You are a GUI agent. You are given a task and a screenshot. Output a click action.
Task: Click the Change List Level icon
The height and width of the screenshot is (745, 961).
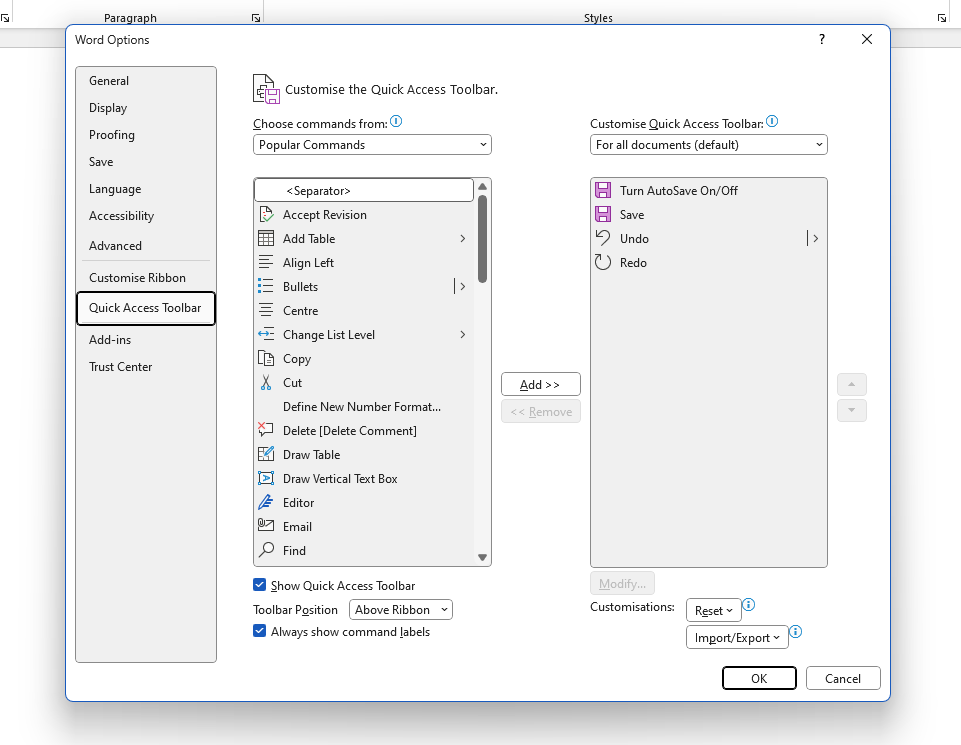[x=266, y=334]
